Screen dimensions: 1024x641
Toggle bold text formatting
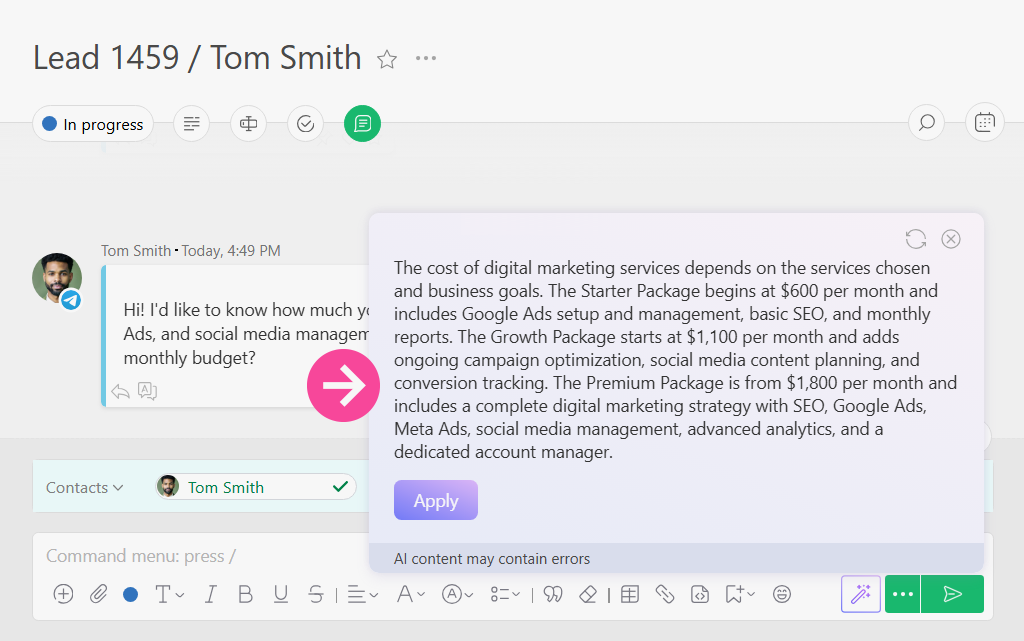coord(246,594)
